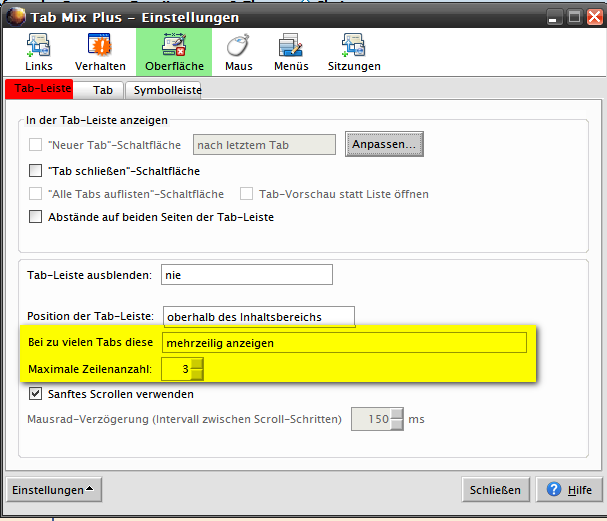Open the Maus settings pane
Screen dimensions: 607x521
(238, 52)
